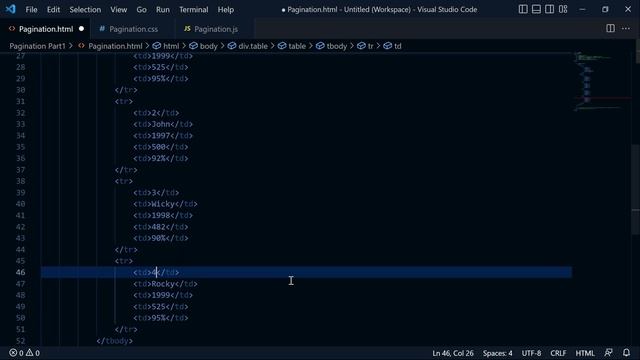The height and width of the screenshot is (360, 640).
Task: Click the 1997 td line
Action: [x=163, y=136]
